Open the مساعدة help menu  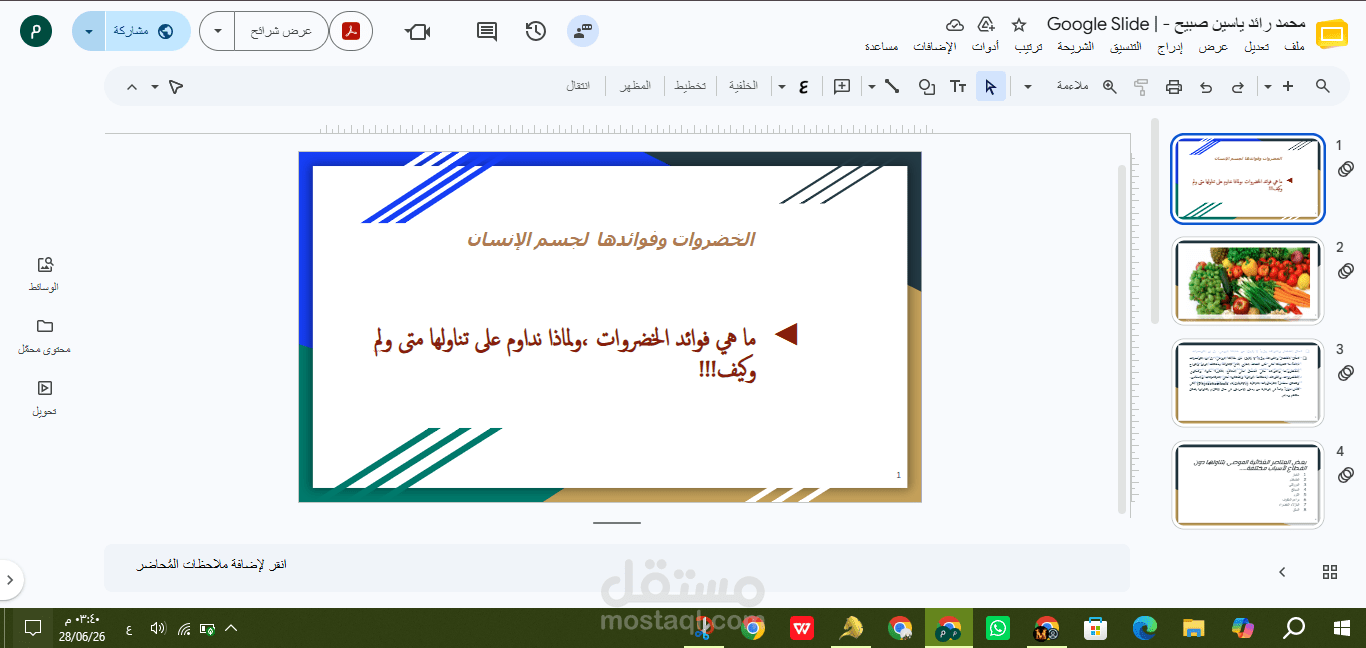pos(881,47)
